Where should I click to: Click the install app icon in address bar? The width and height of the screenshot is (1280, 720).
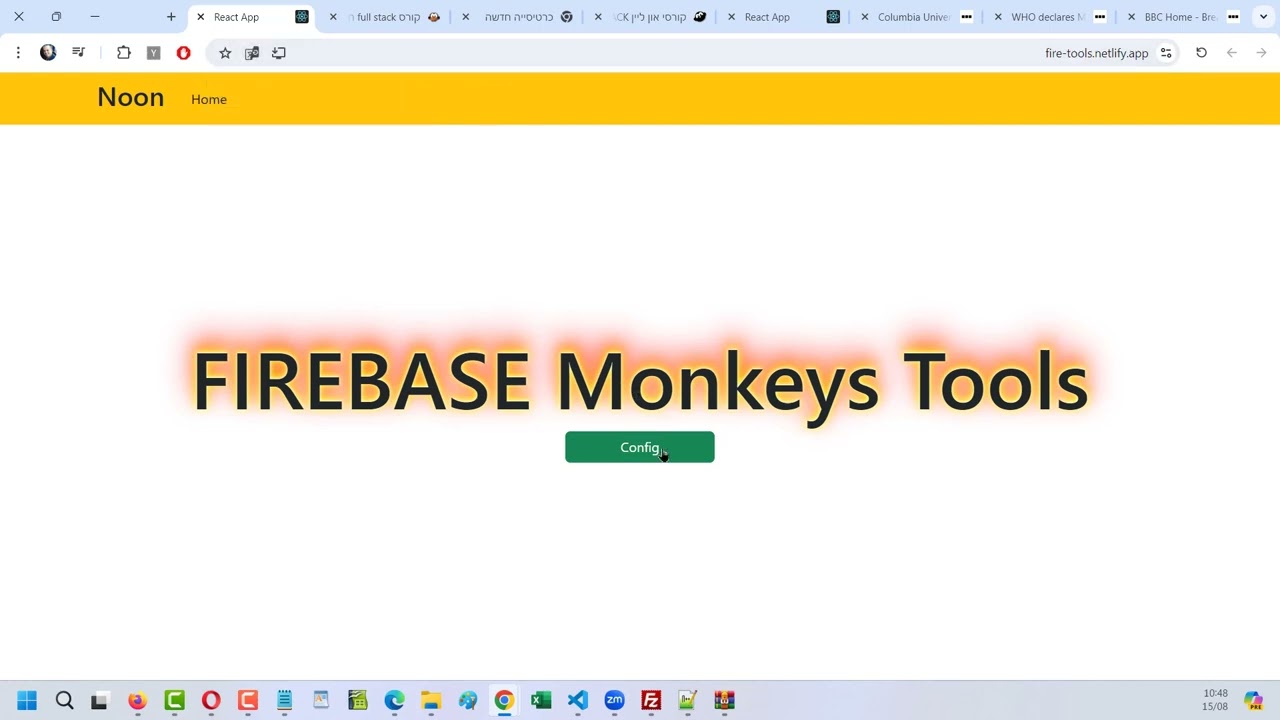[279, 53]
